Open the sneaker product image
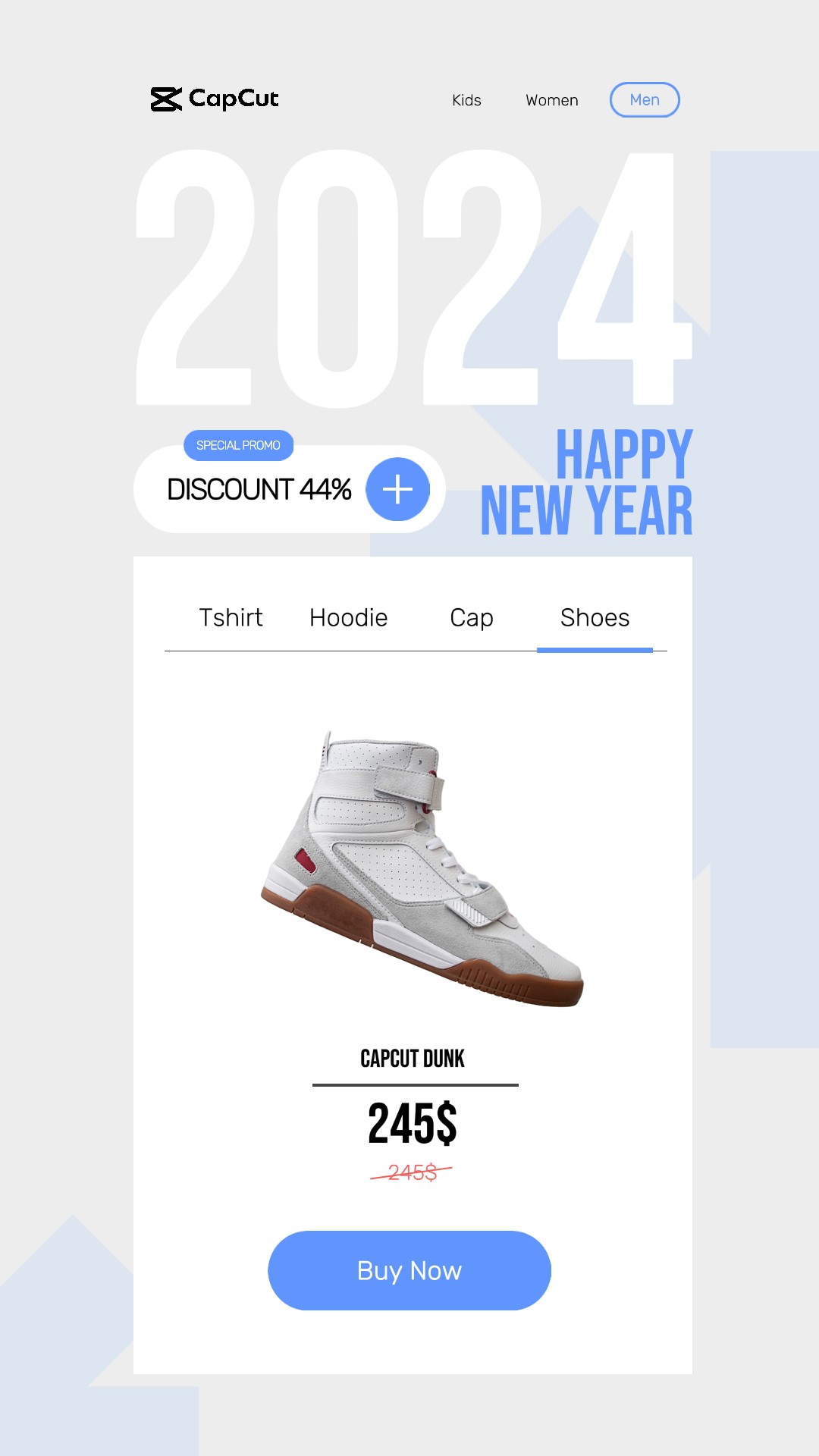 tap(422, 869)
